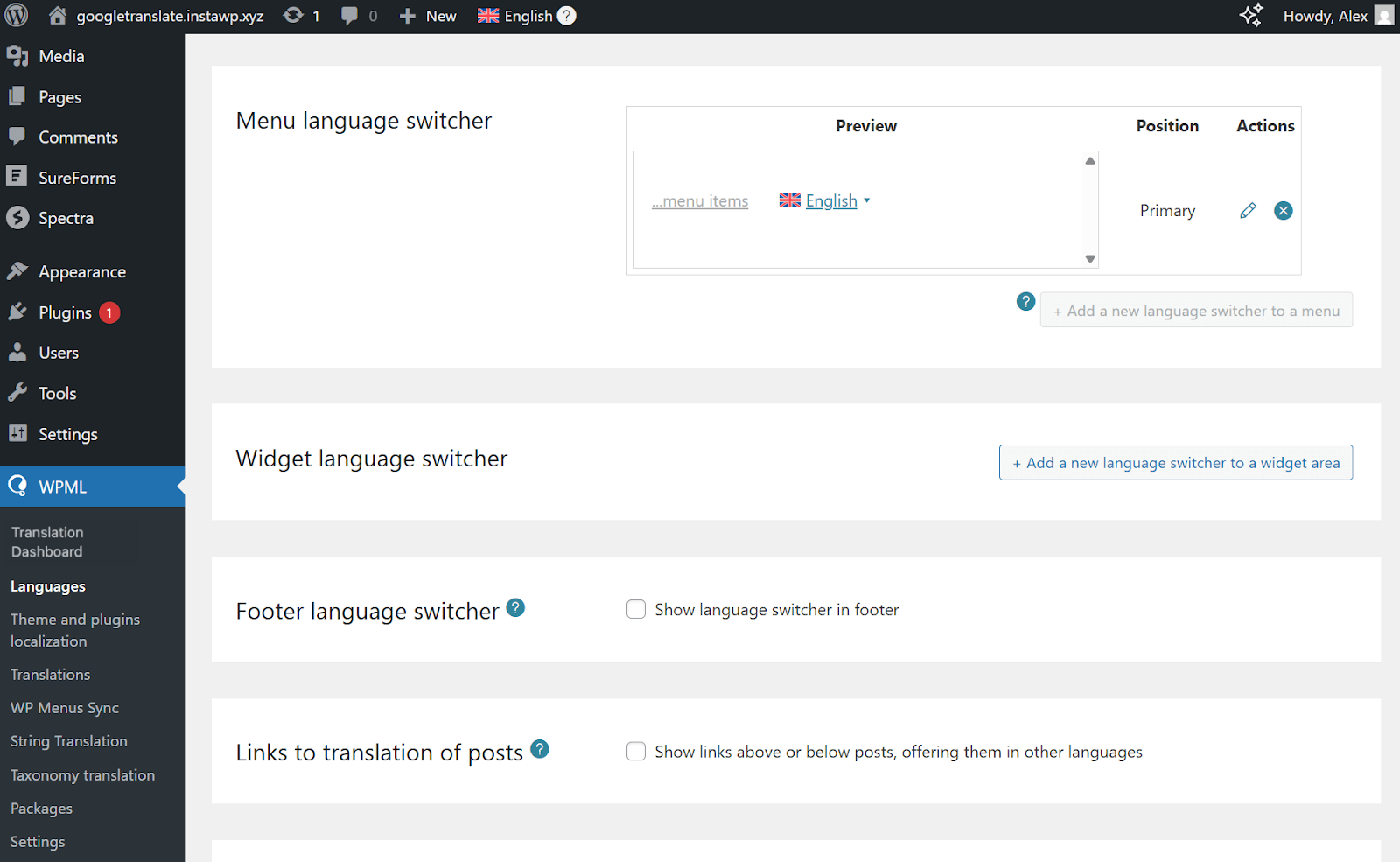Open Theme and plugins localization
Viewport: 1400px width, 862px height.
click(x=75, y=630)
